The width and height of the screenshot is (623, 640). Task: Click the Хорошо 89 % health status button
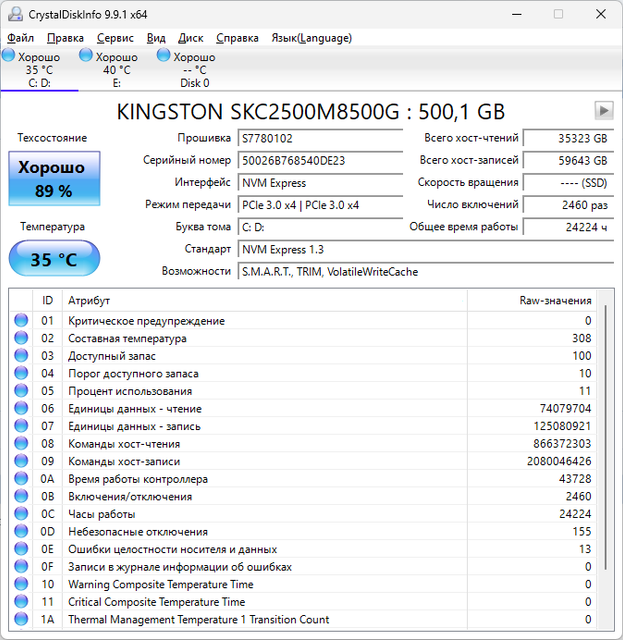click(x=54, y=178)
